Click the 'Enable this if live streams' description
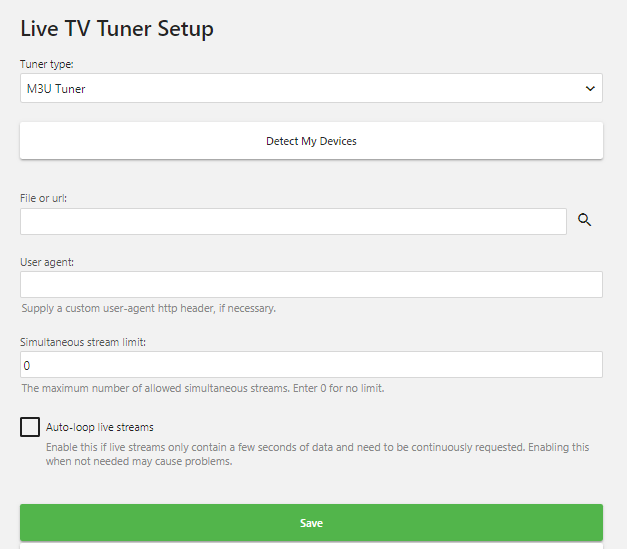This screenshot has width=627, height=549. click(317, 454)
